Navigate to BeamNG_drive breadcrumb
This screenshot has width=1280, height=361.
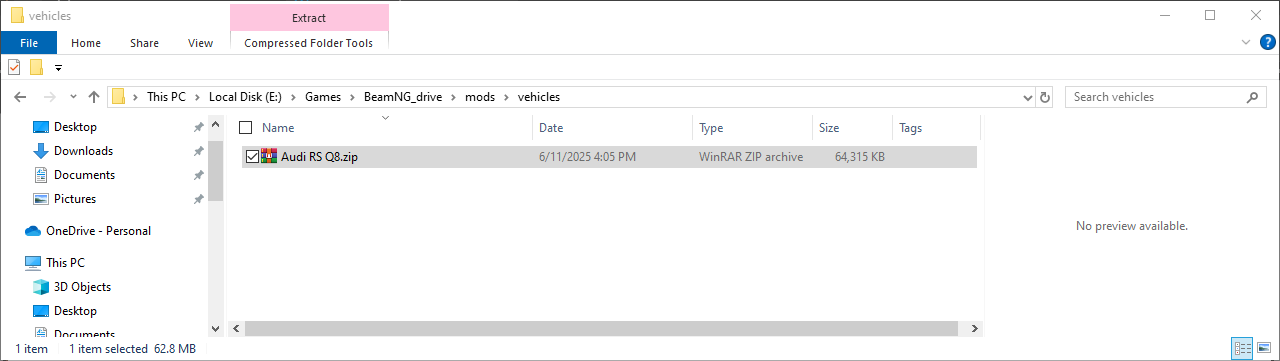click(x=404, y=97)
